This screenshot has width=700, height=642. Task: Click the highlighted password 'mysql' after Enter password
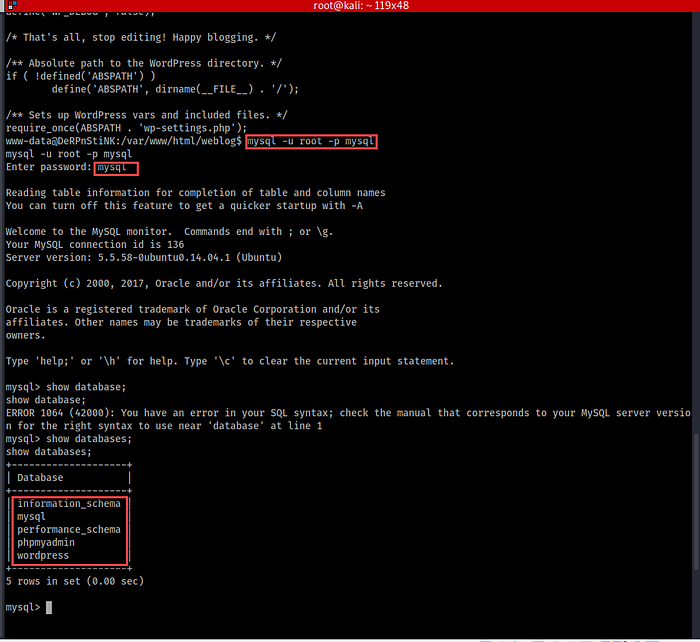pos(116,168)
